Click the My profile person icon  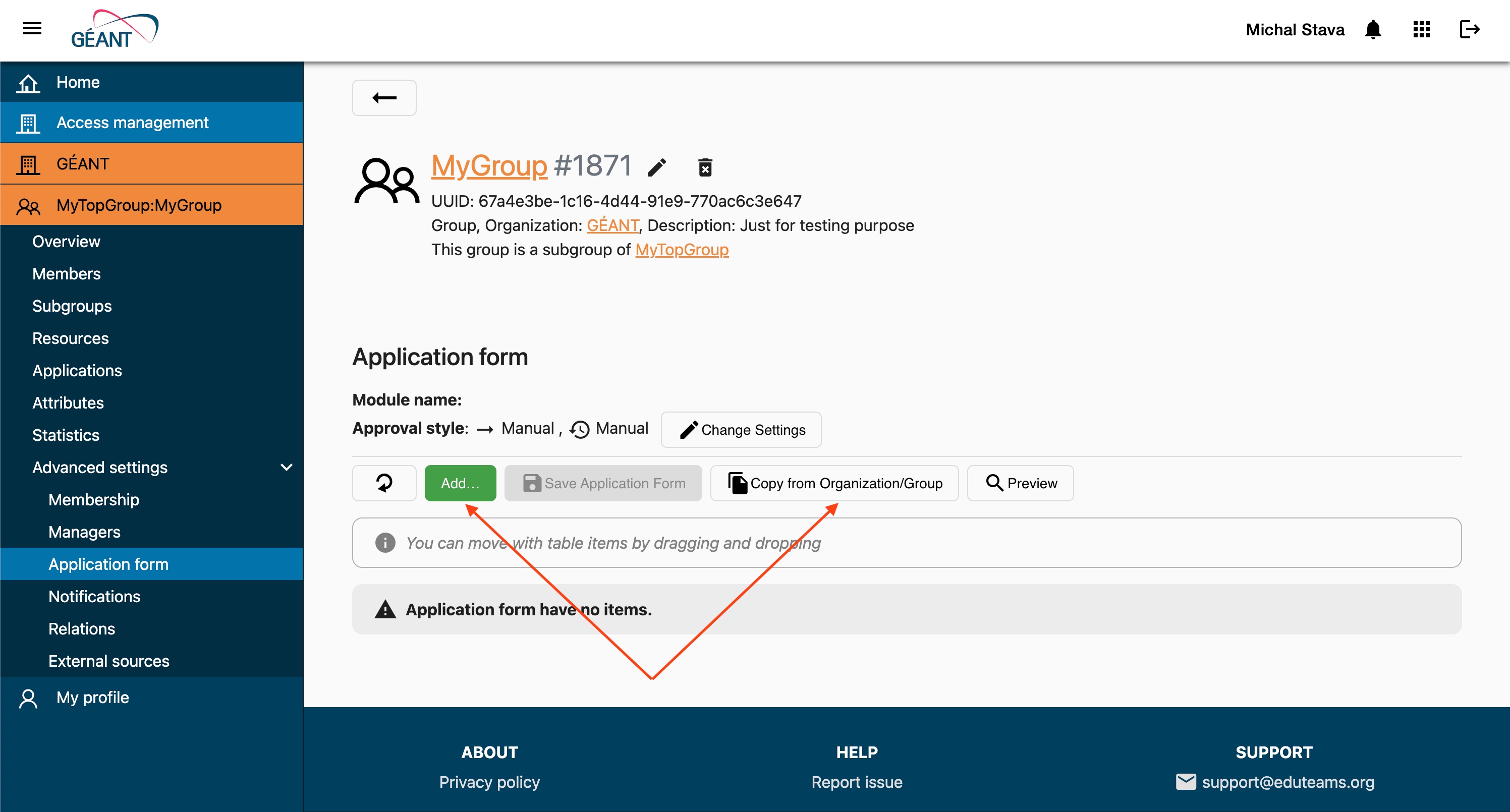[x=28, y=699]
